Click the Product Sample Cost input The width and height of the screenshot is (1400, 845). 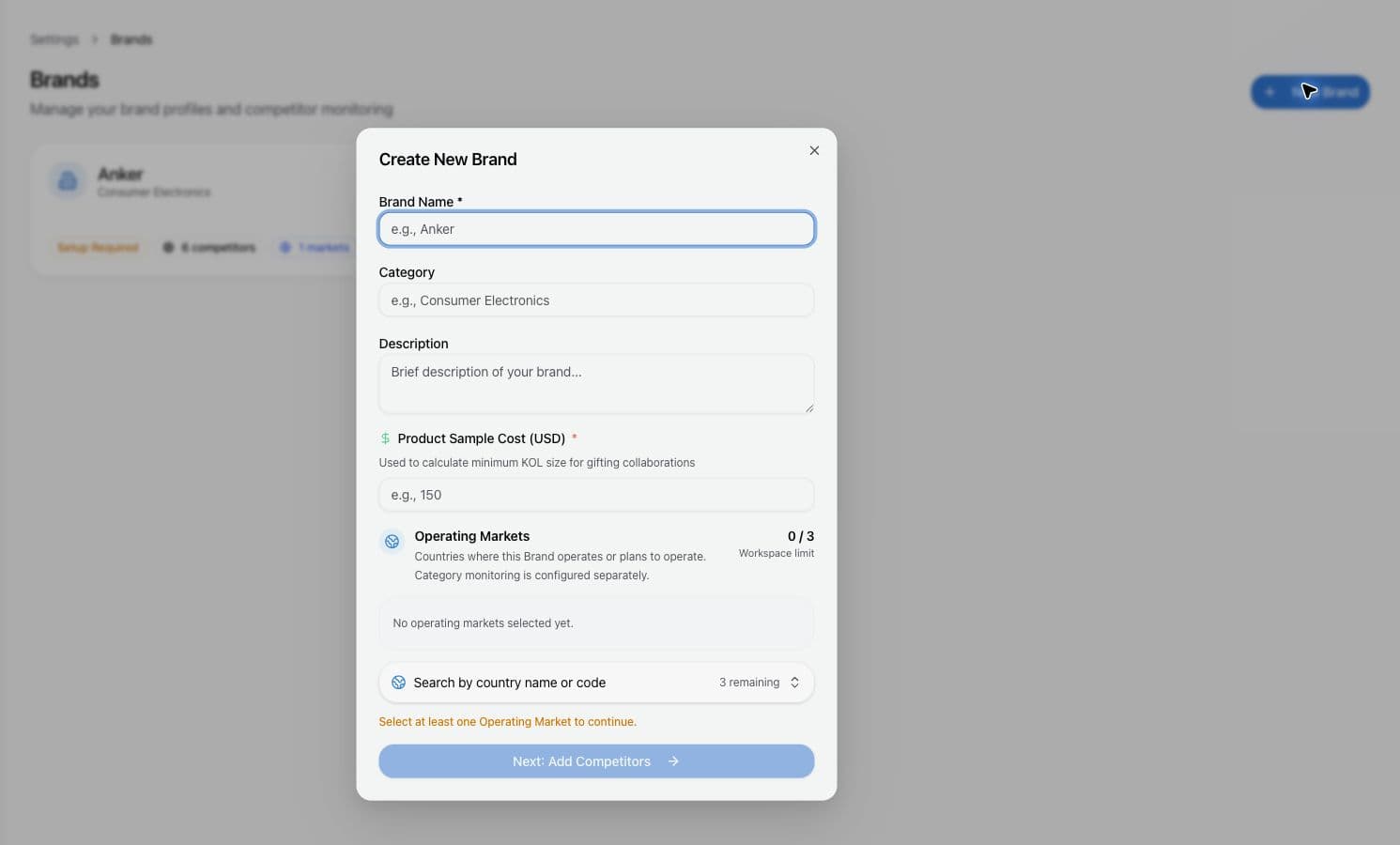point(596,495)
